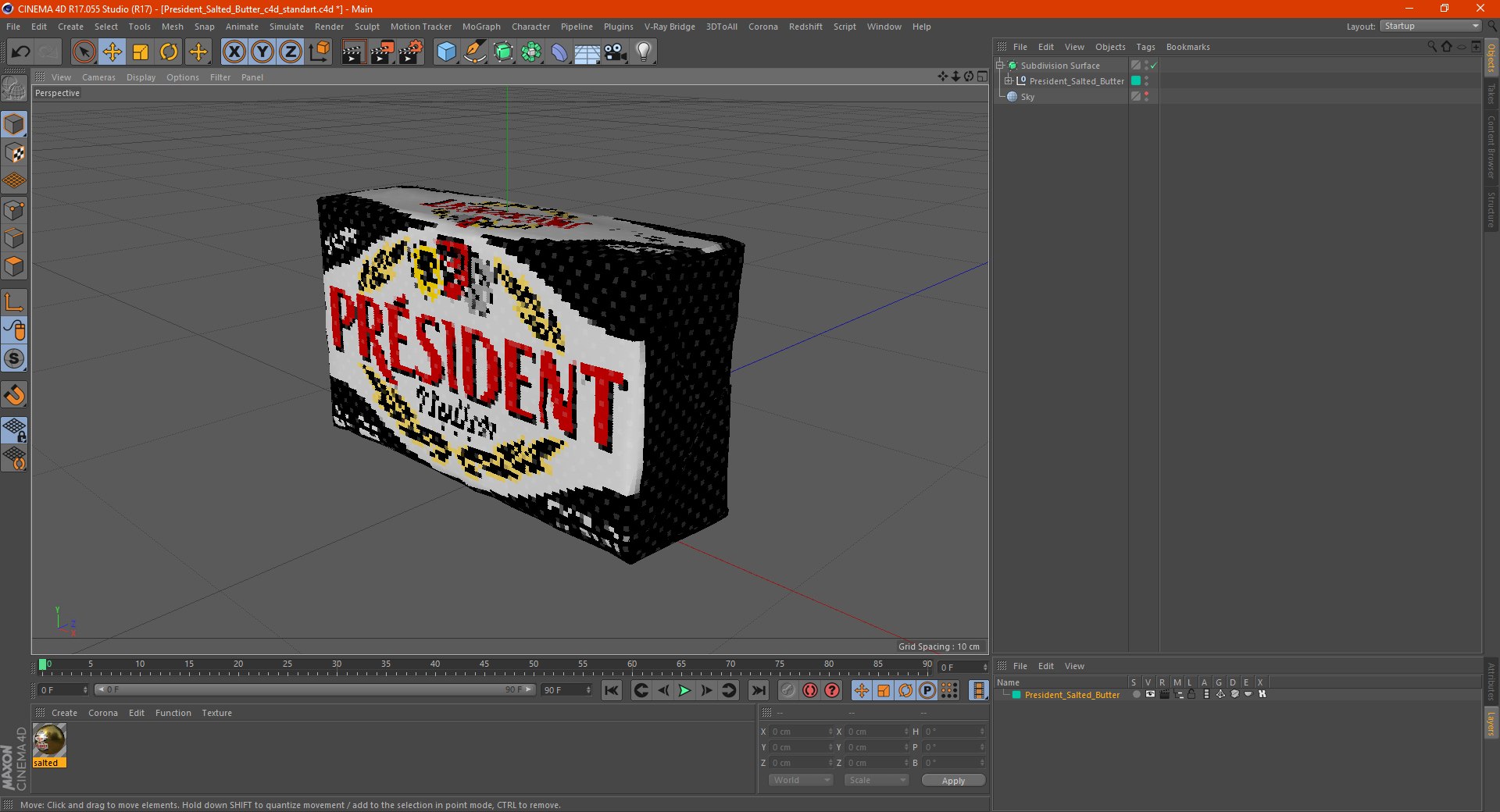Switch to Edges mode

coord(14,238)
